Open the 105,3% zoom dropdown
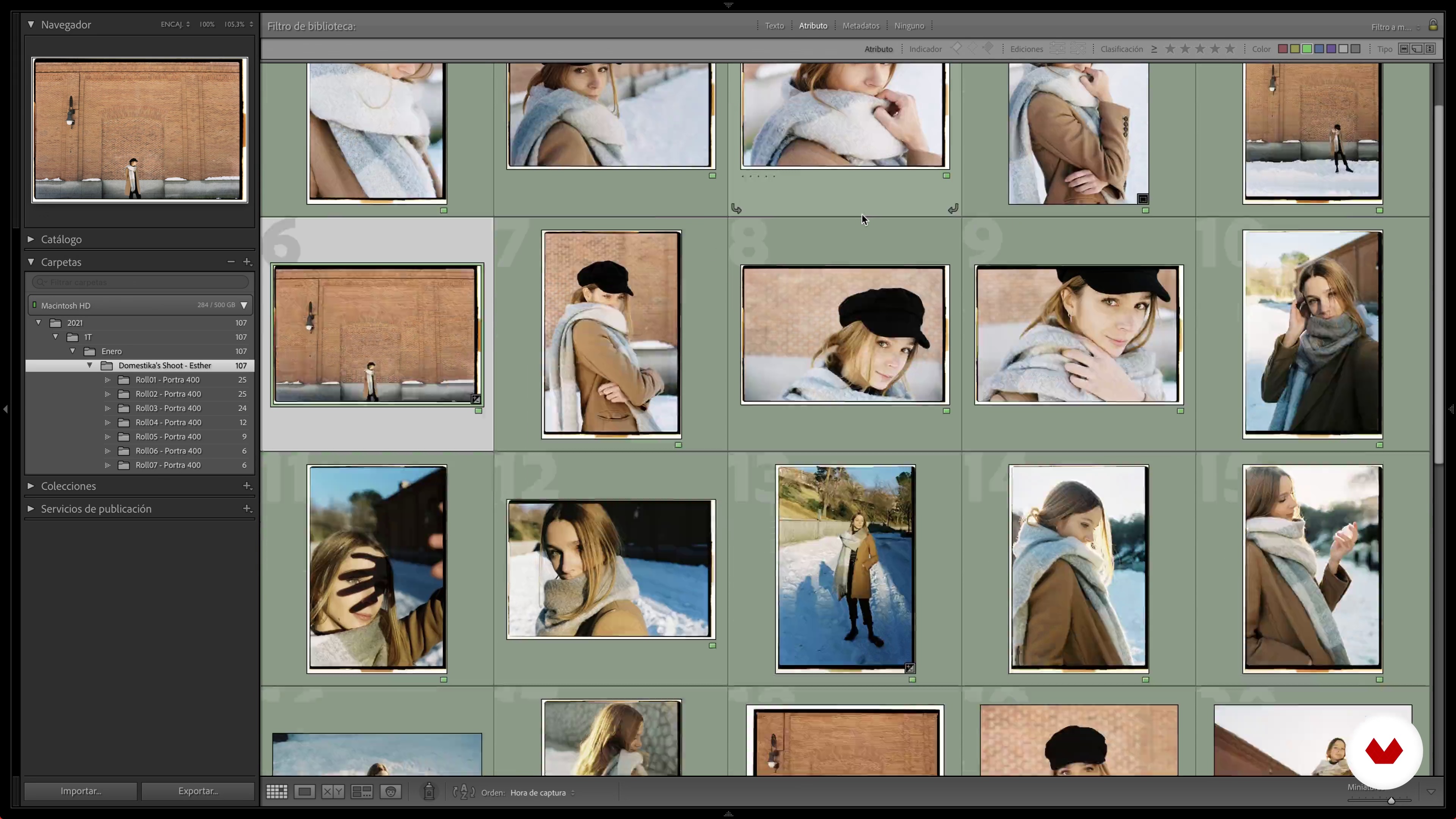The width and height of the screenshot is (1456, 819). (238, 24)
